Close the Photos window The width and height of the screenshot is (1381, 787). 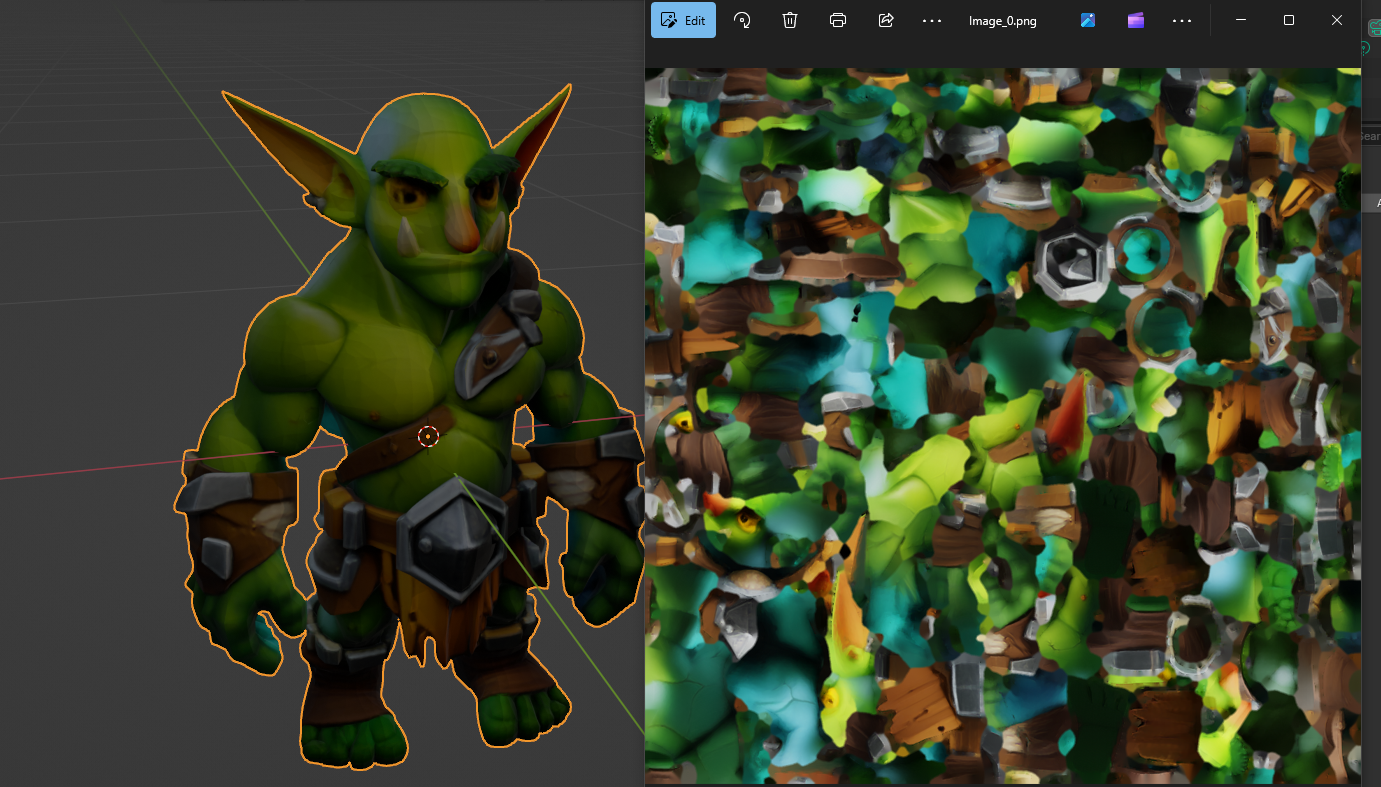tap(1337, 20)
